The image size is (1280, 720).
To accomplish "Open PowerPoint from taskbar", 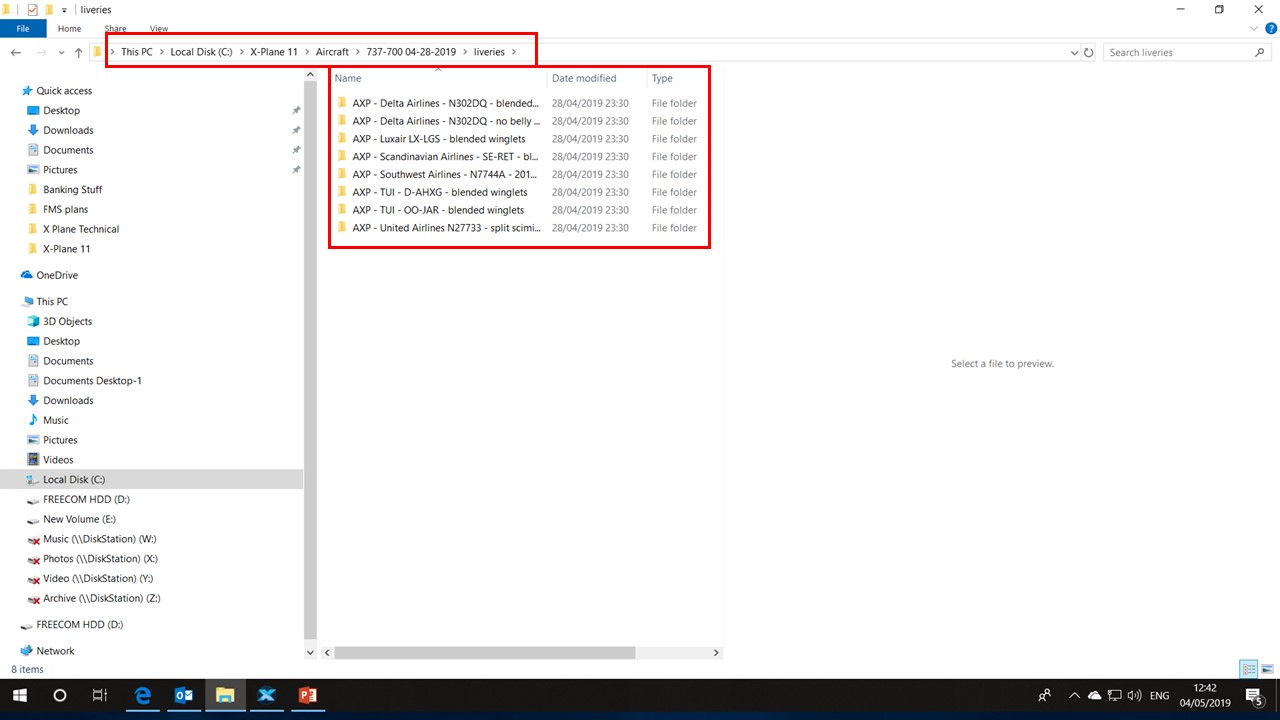I will (307, 695).
